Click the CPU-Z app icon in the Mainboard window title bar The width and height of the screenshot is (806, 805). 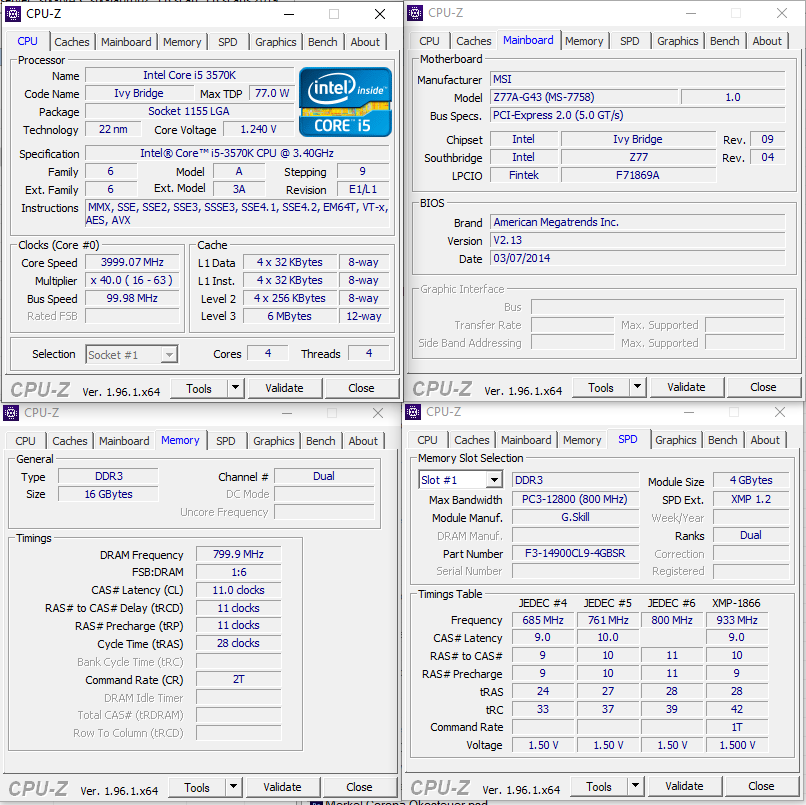pyautogui.click(x=415, y=13)
